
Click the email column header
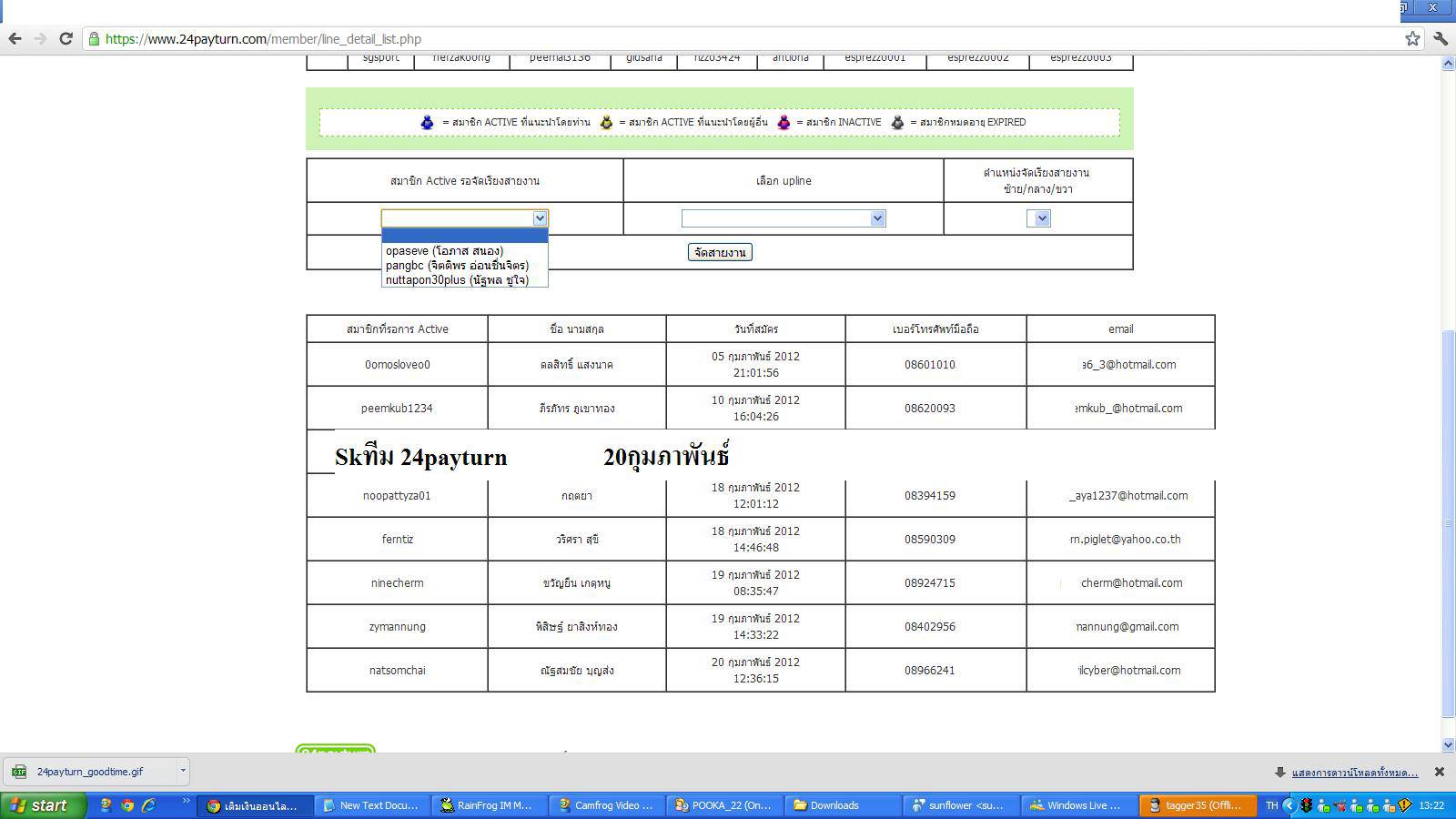1121,329
